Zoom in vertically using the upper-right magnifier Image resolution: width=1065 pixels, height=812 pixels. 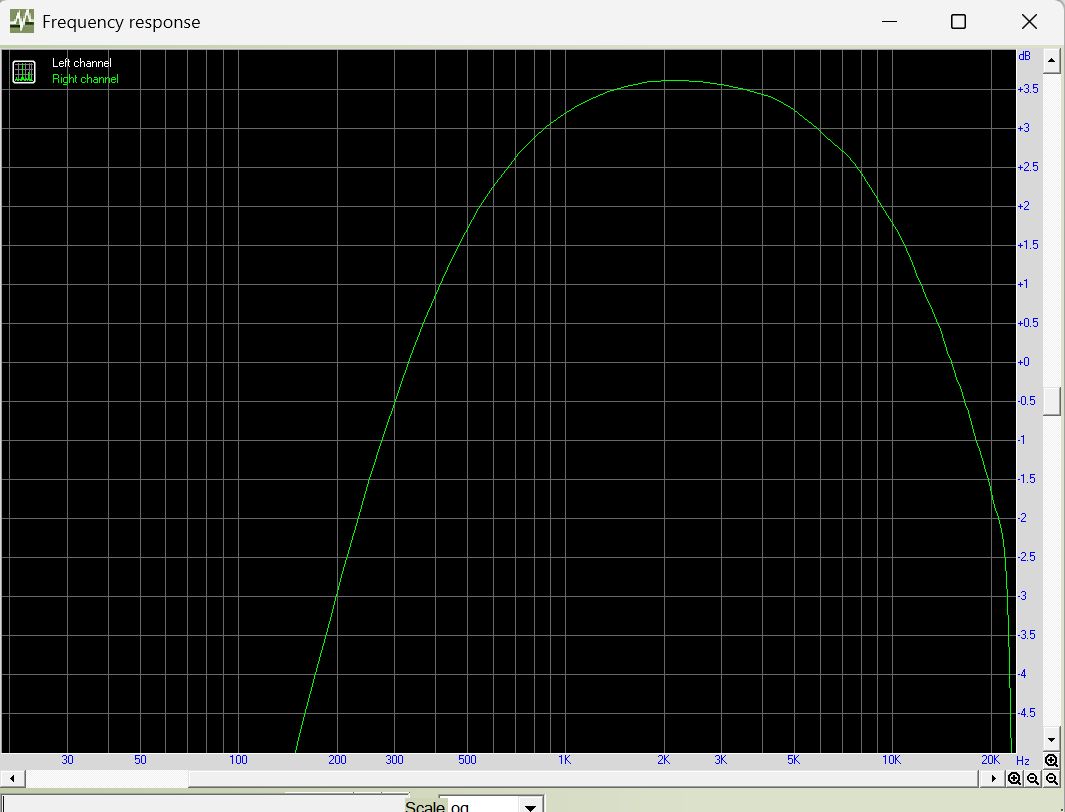[x=1051, y=760]
